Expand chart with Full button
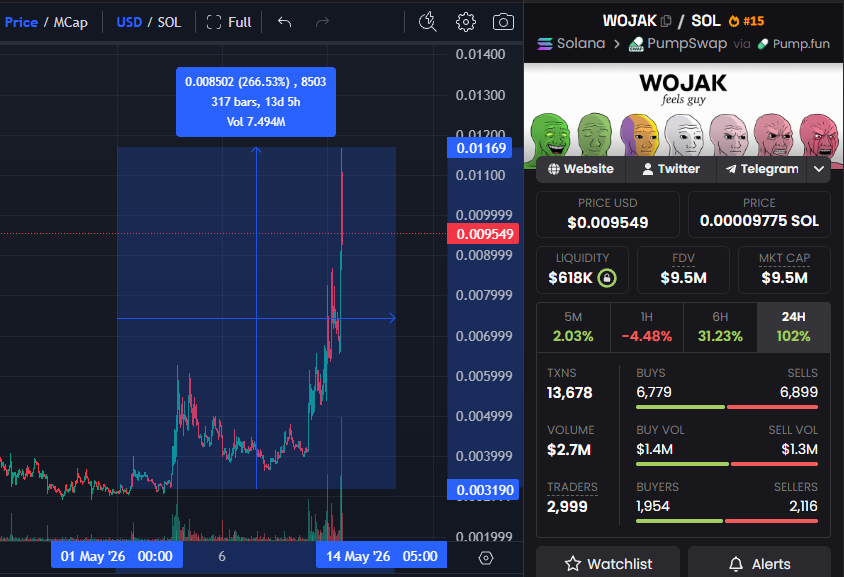The image size is (844, 577). [229, 22]
